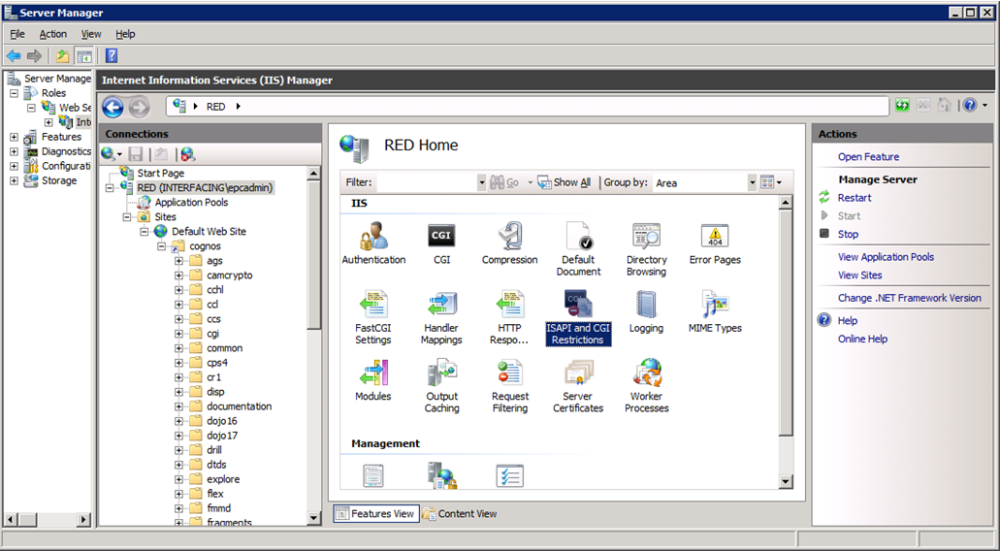Screen dimensions: 1000x551
Task: Click the toolbar help question mark icon
Action: click(111, 56)
